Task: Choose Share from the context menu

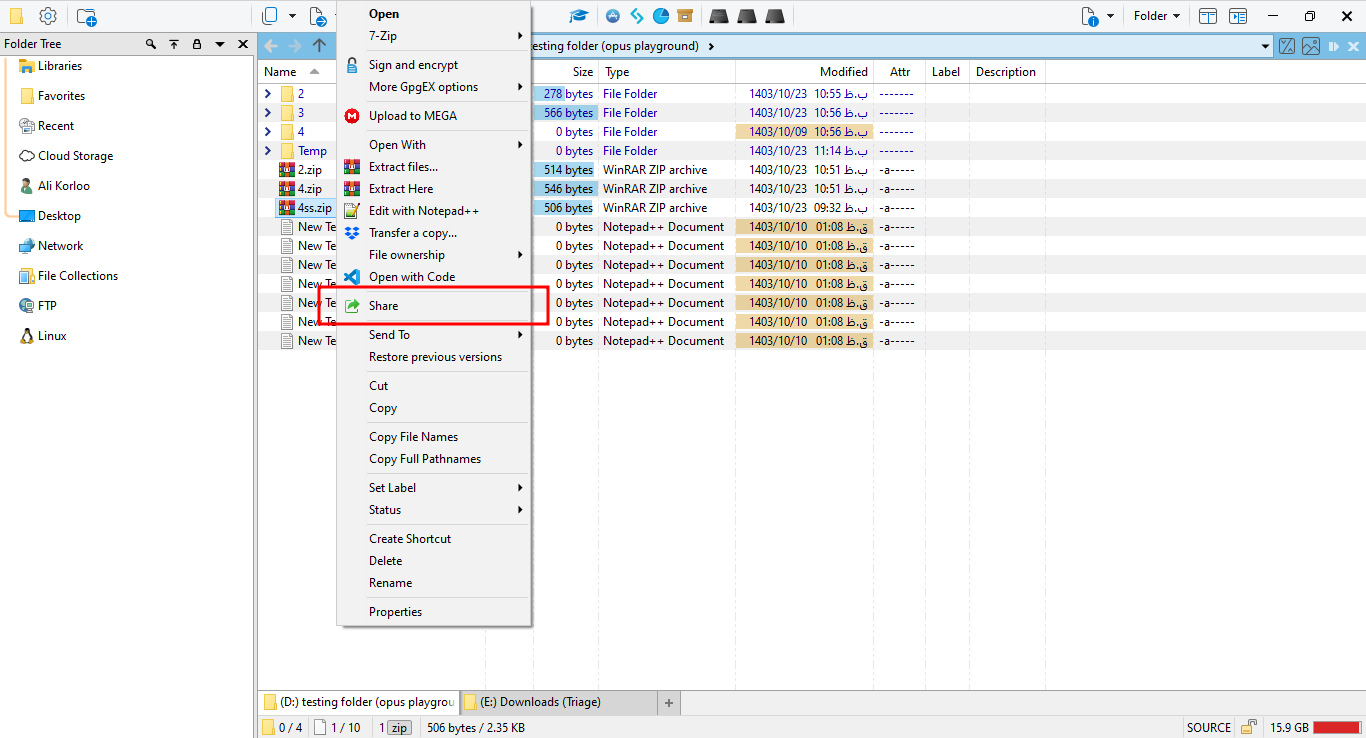Action: click(x=383, y=306)
